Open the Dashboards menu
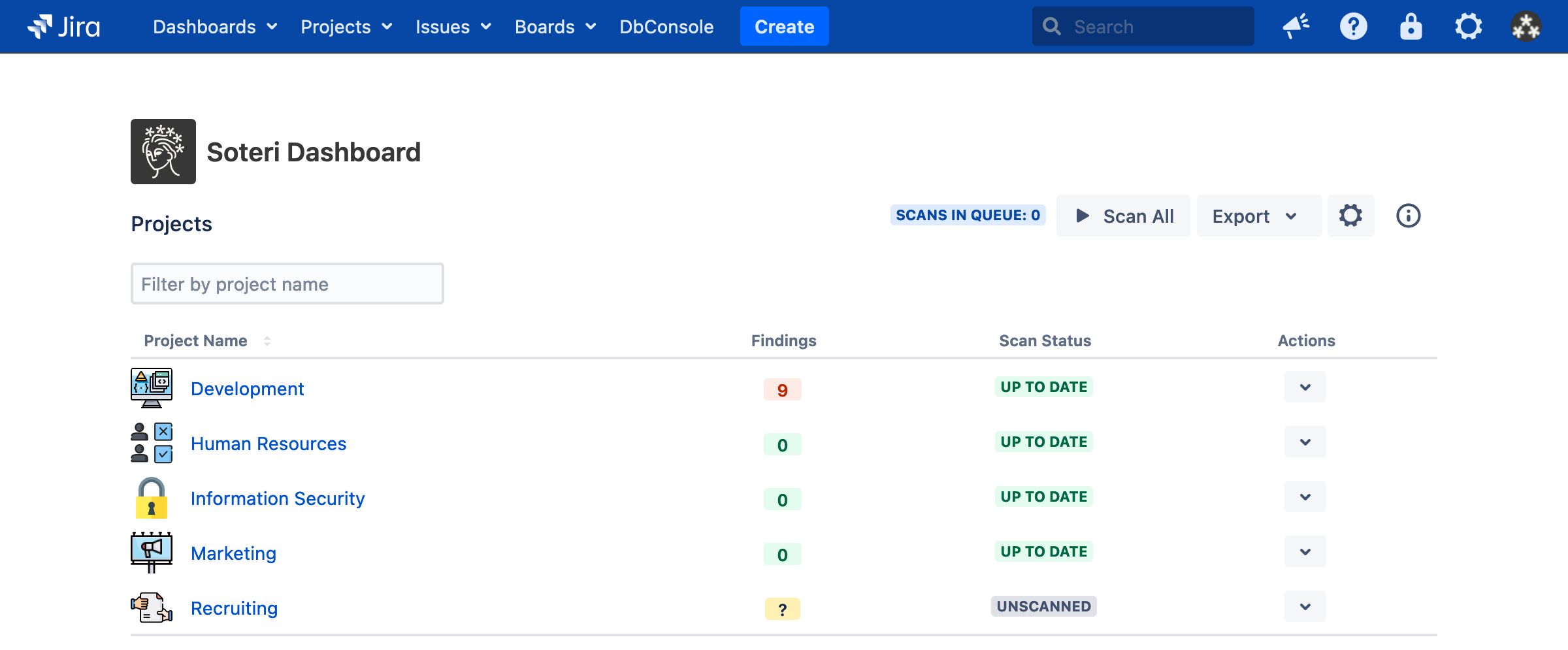The width and height of the screenshot is (1568, 650). pyautogui.click(x=215, y=27)
